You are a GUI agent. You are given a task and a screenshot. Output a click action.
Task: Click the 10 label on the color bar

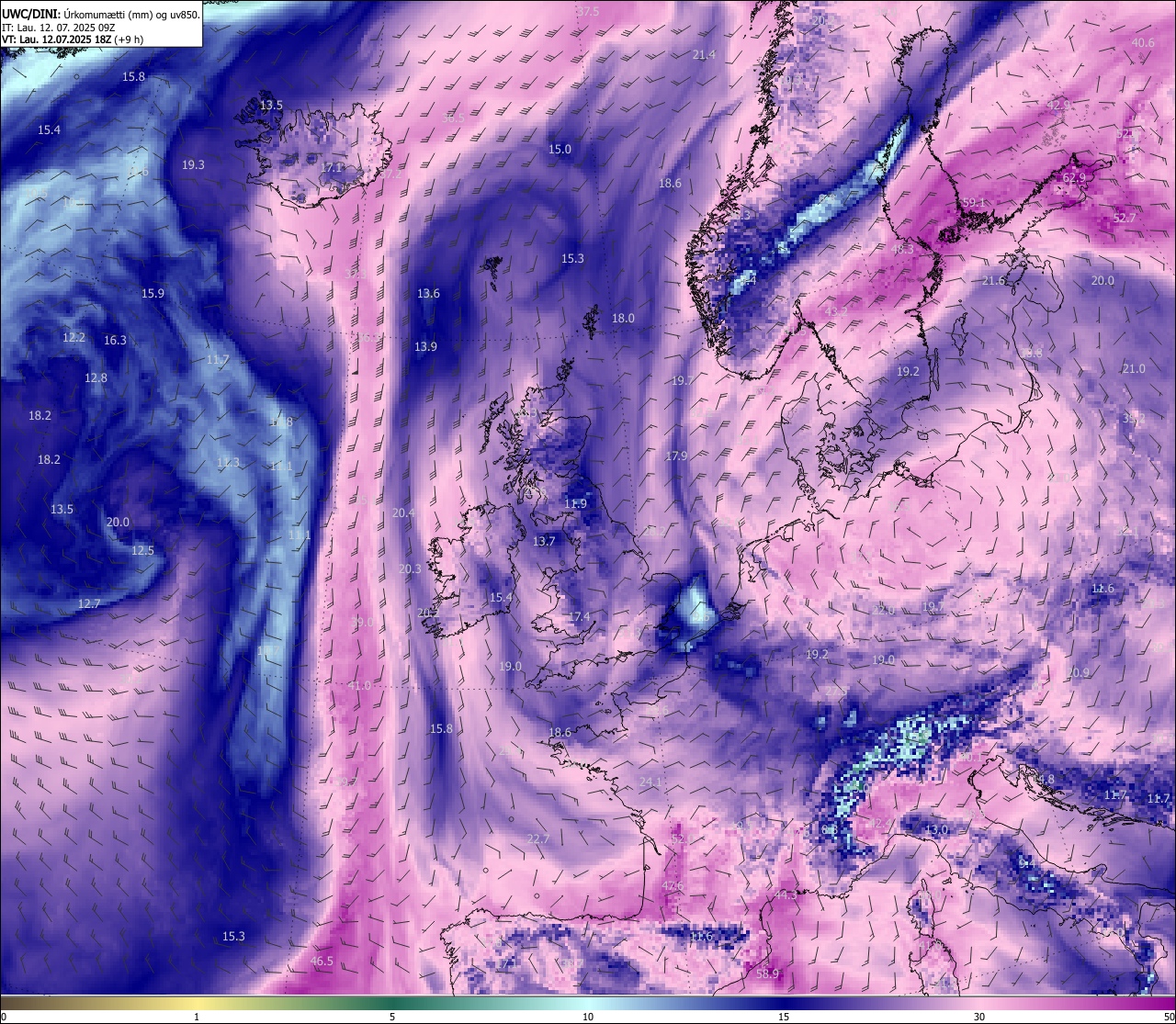[x=588, y=1017]
